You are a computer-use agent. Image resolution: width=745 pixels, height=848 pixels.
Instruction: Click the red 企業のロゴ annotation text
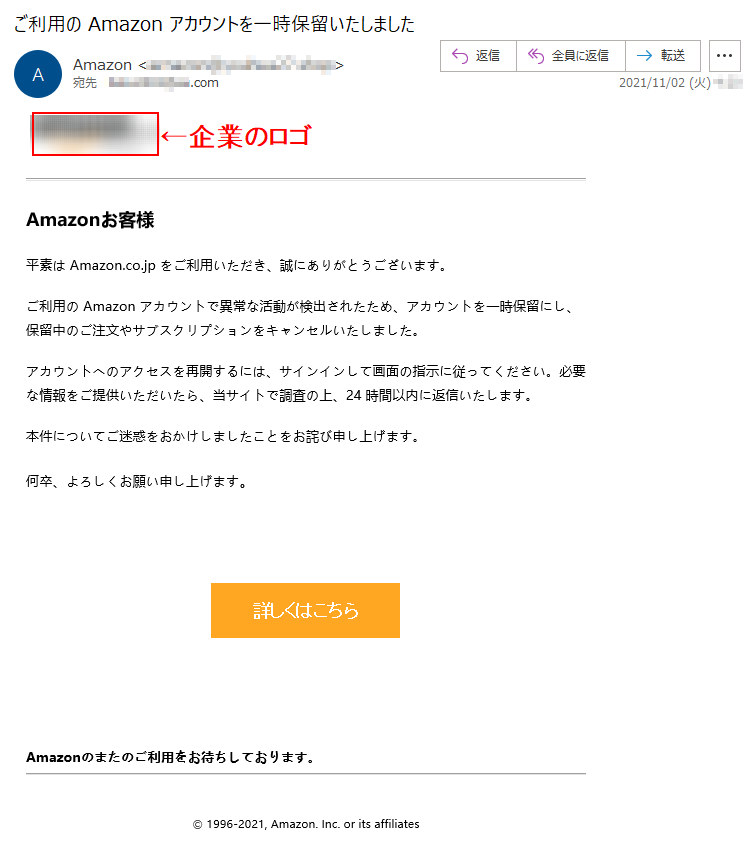pyautogui.click(x=250, y=136)
